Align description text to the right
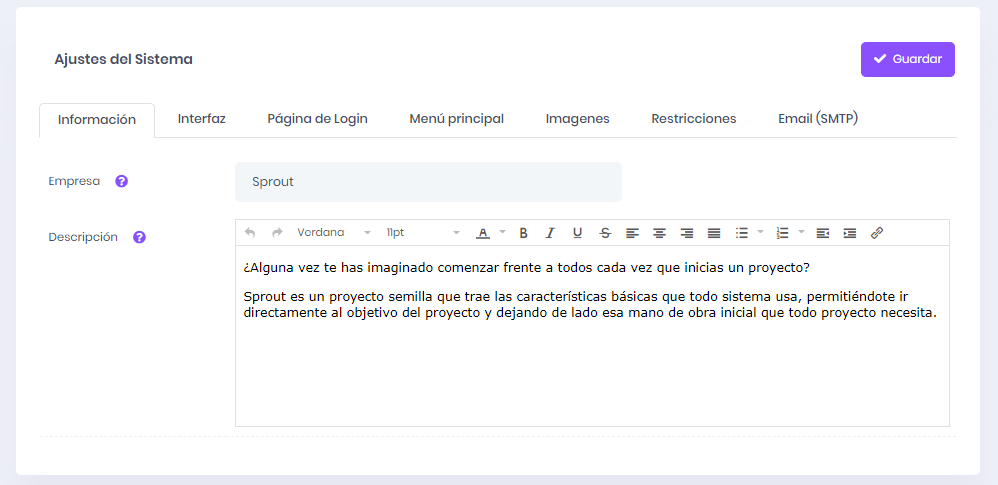998x485 pixels. (x=687, y=233)
